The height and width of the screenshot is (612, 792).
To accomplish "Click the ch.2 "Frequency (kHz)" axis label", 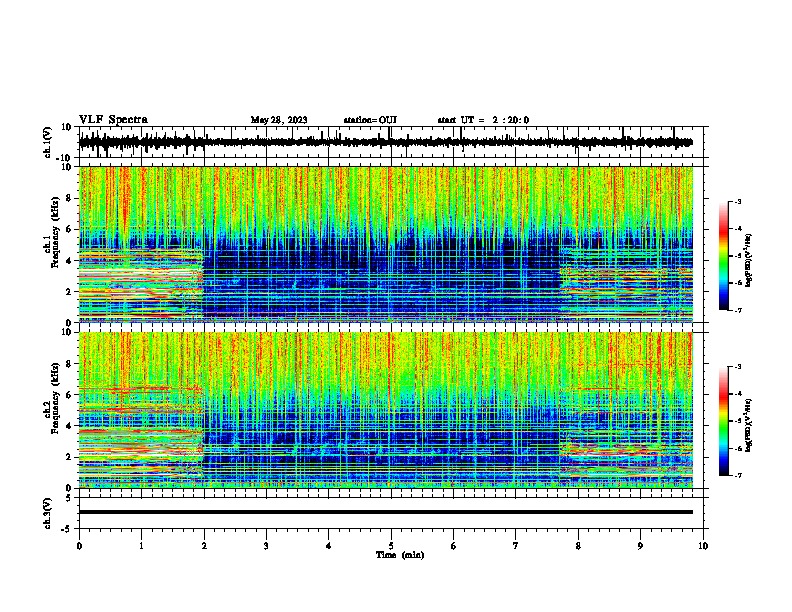I will 55,397.
